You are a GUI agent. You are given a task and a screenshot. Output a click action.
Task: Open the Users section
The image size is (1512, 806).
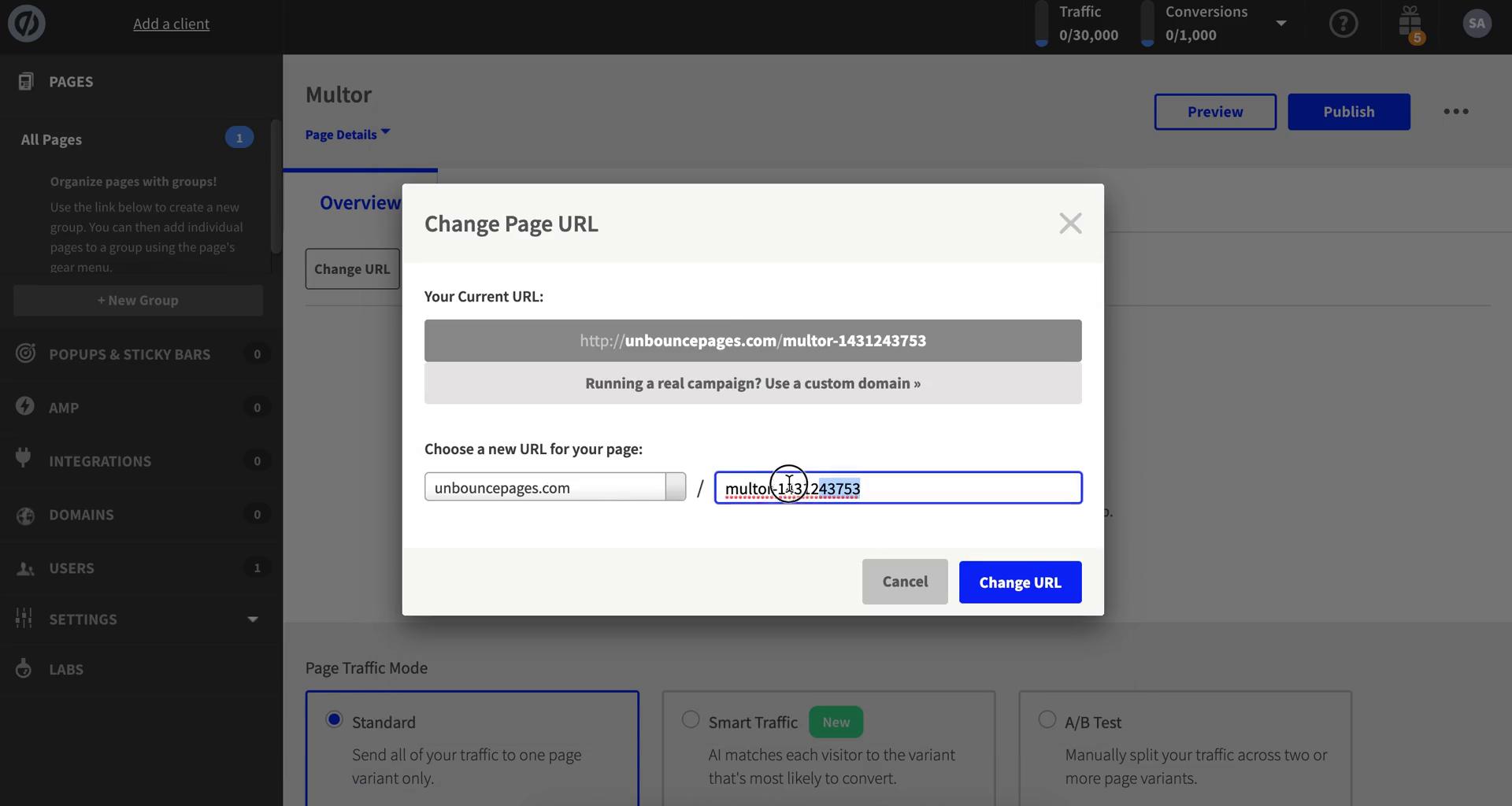point(72,568)
